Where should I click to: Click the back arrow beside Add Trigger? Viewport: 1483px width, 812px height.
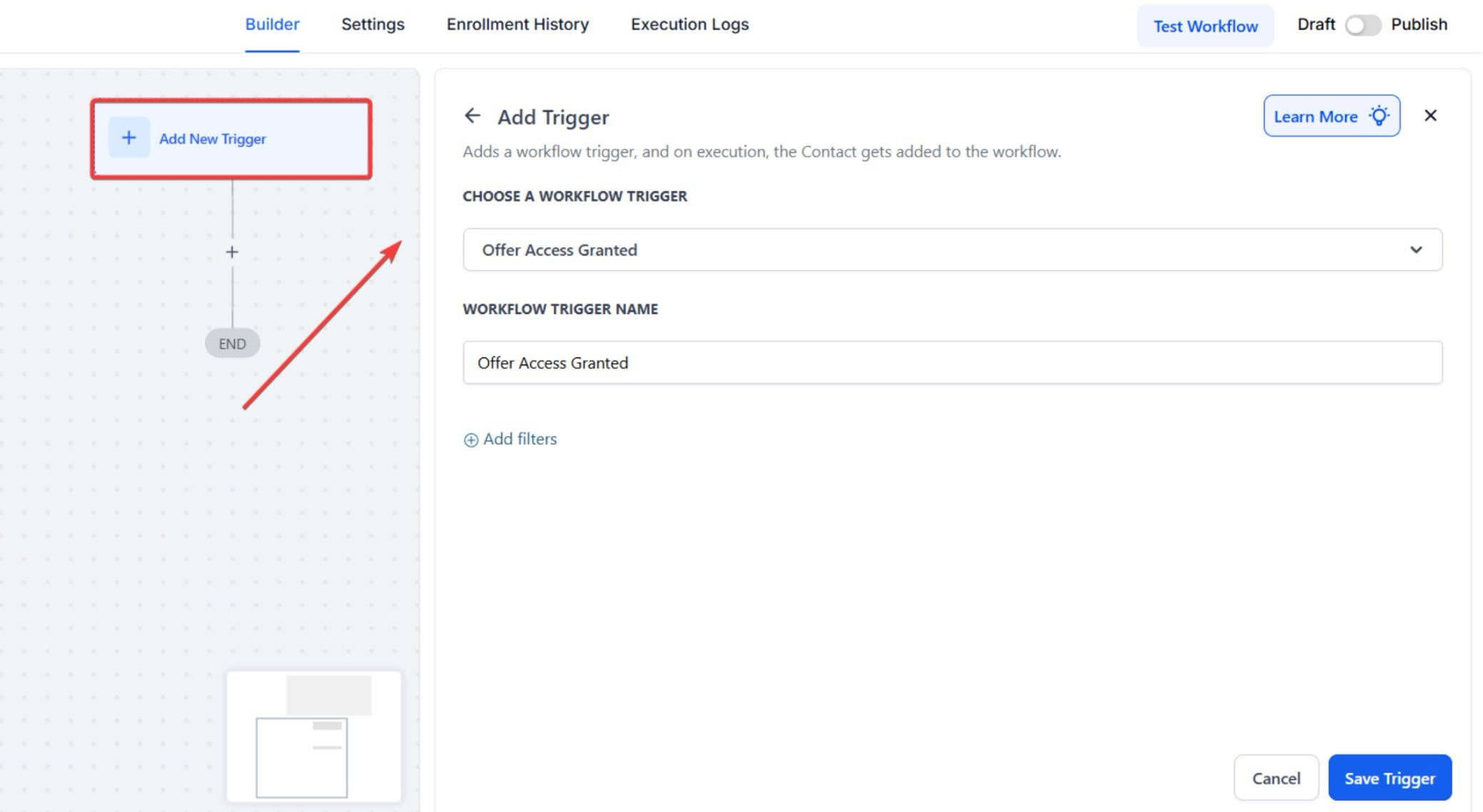tap(472, 116)
